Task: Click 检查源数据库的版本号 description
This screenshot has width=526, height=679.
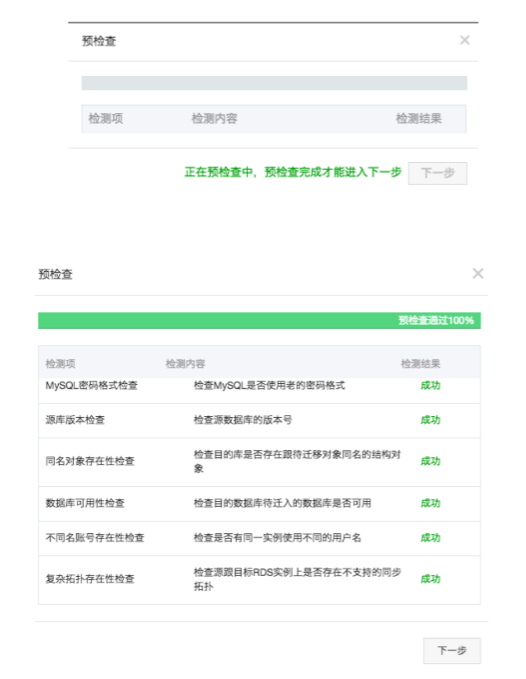Action: tap(242, 420)
